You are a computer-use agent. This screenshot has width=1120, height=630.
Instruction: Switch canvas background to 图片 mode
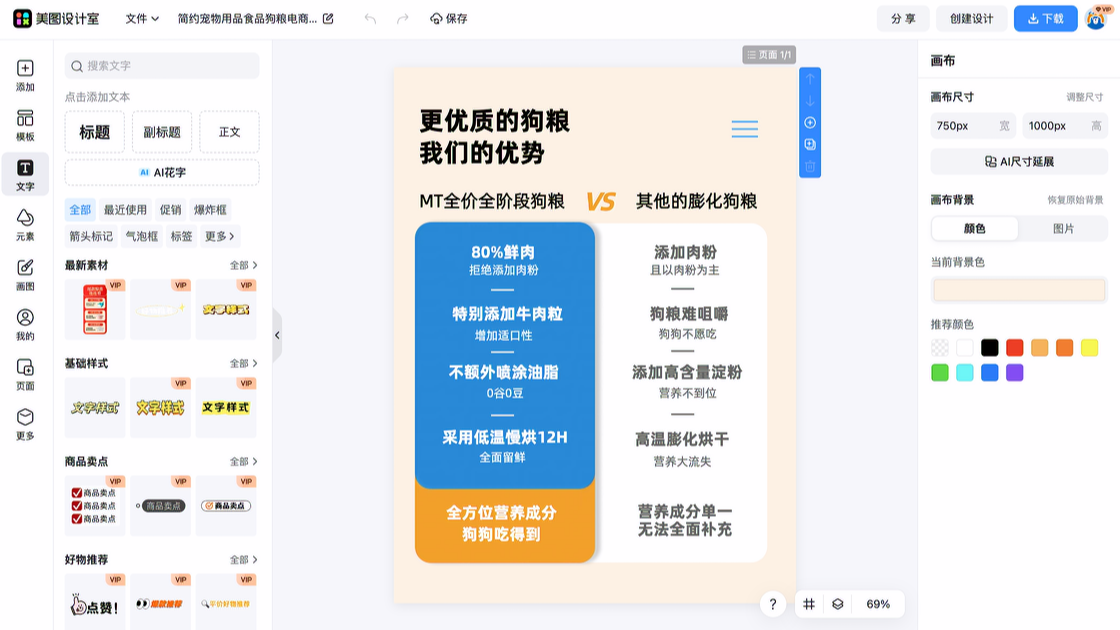pyautogui.click(x=1063, y=228)
